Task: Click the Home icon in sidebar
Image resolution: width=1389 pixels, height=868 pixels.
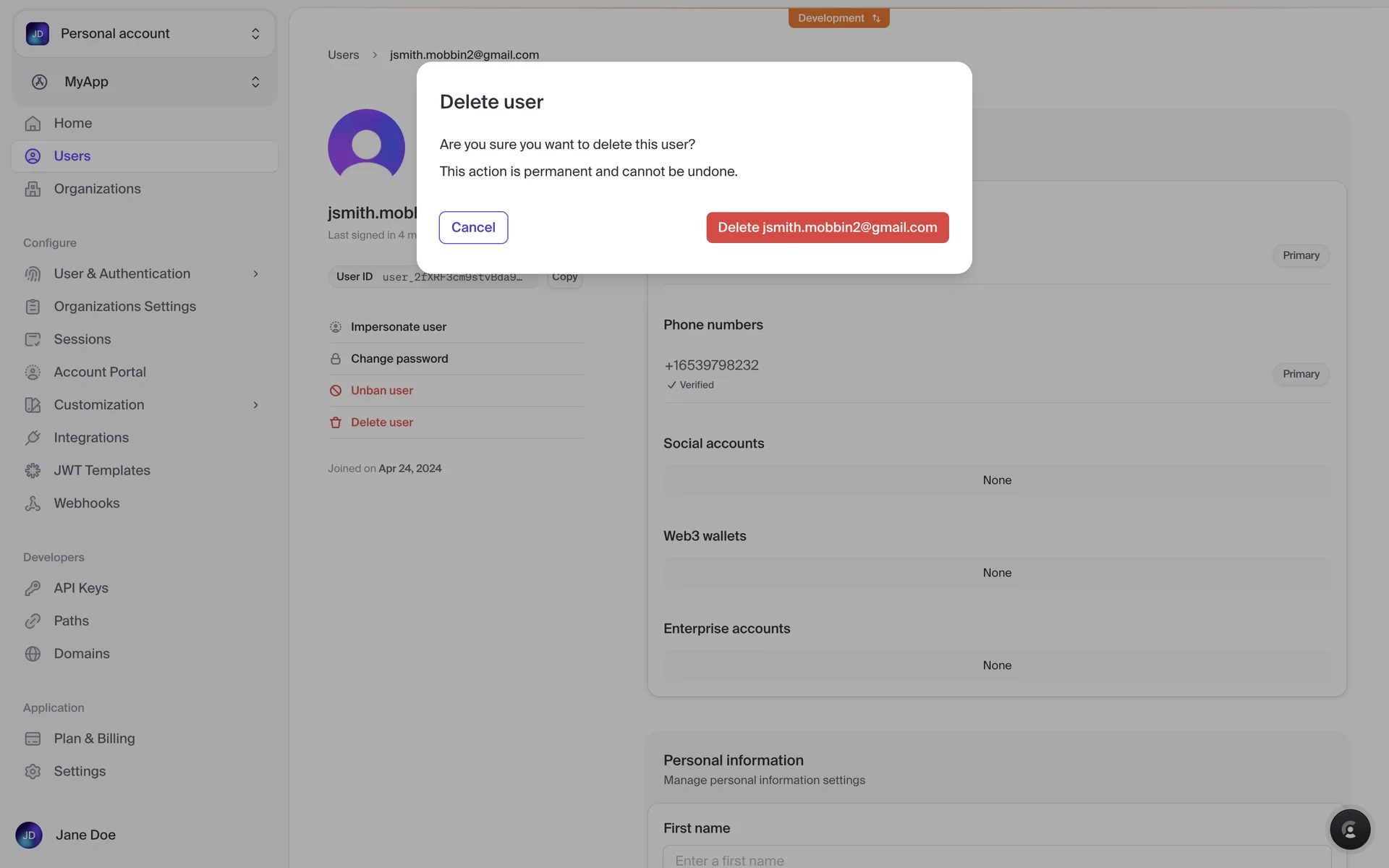Action: click(x=33, y=124)
